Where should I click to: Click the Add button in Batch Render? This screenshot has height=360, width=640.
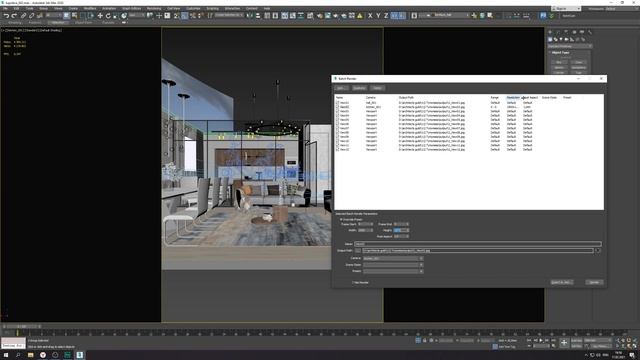pyautogui.click(x=341, y=88)
